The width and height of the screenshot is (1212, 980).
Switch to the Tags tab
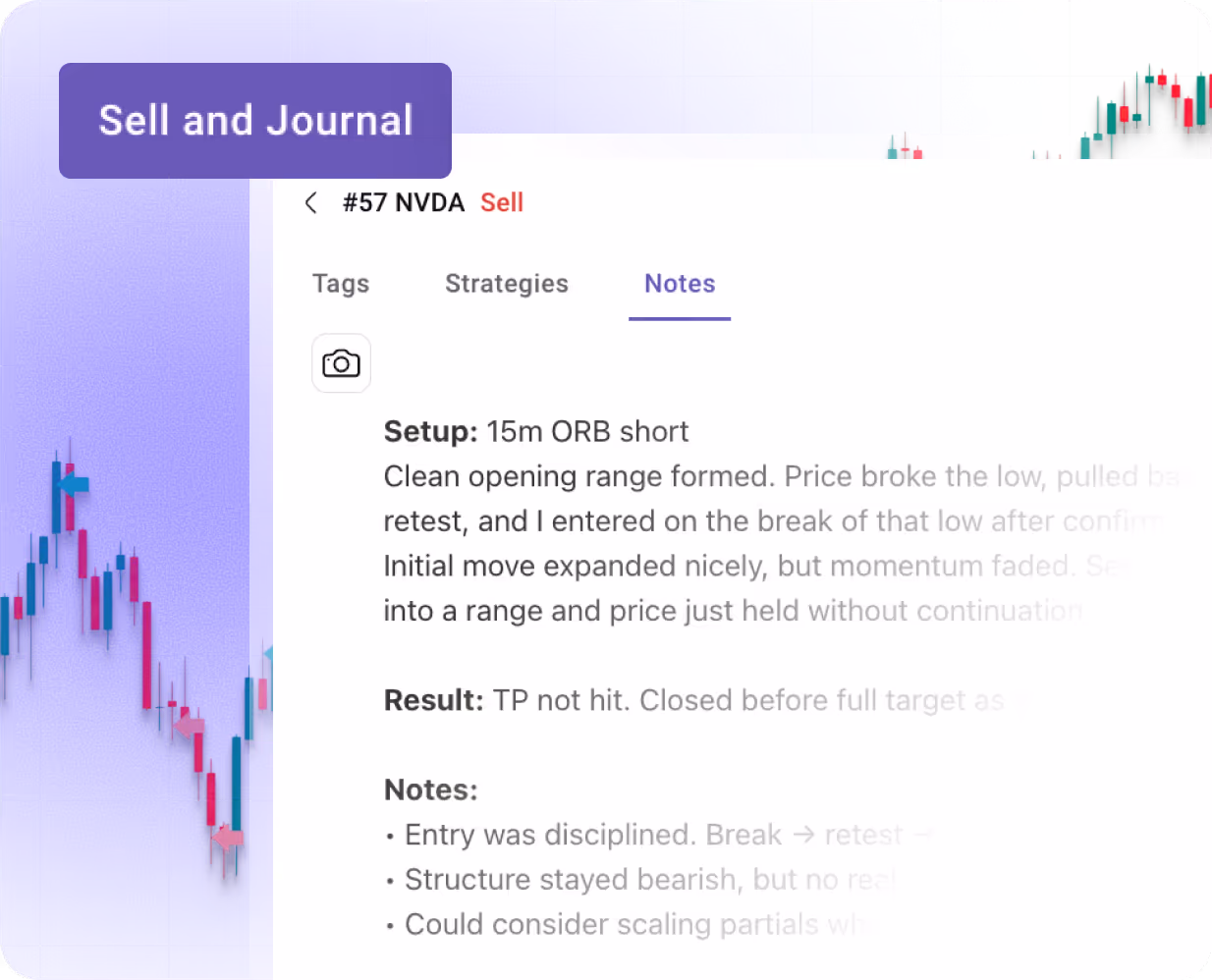(x=340, y=284)
